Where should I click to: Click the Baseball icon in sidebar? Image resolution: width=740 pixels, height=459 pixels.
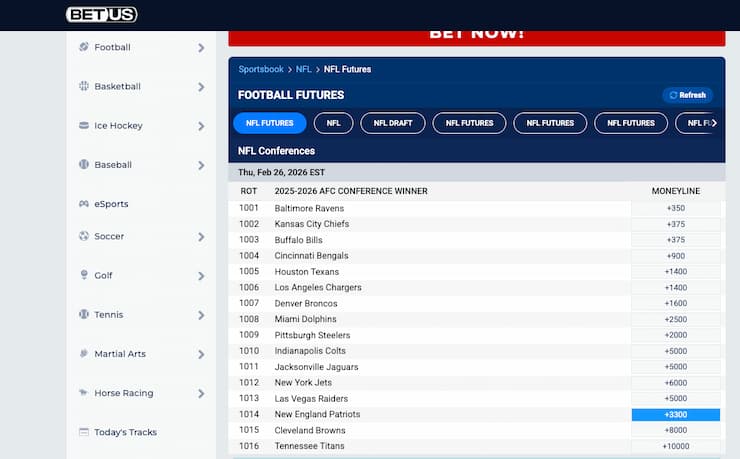84,165
